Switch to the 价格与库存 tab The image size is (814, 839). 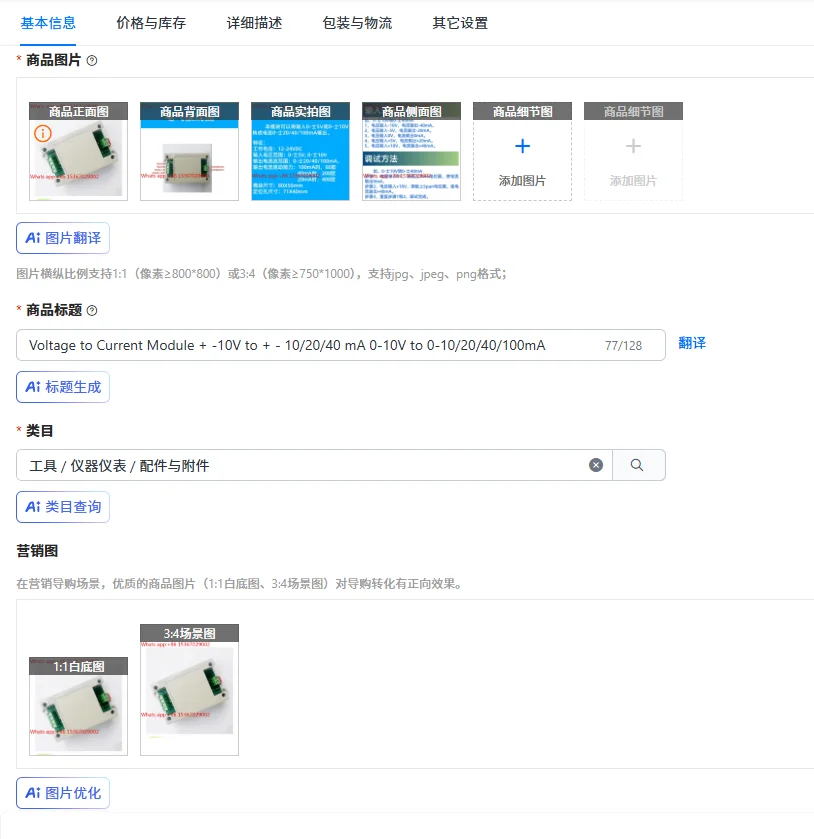(150, 22)
